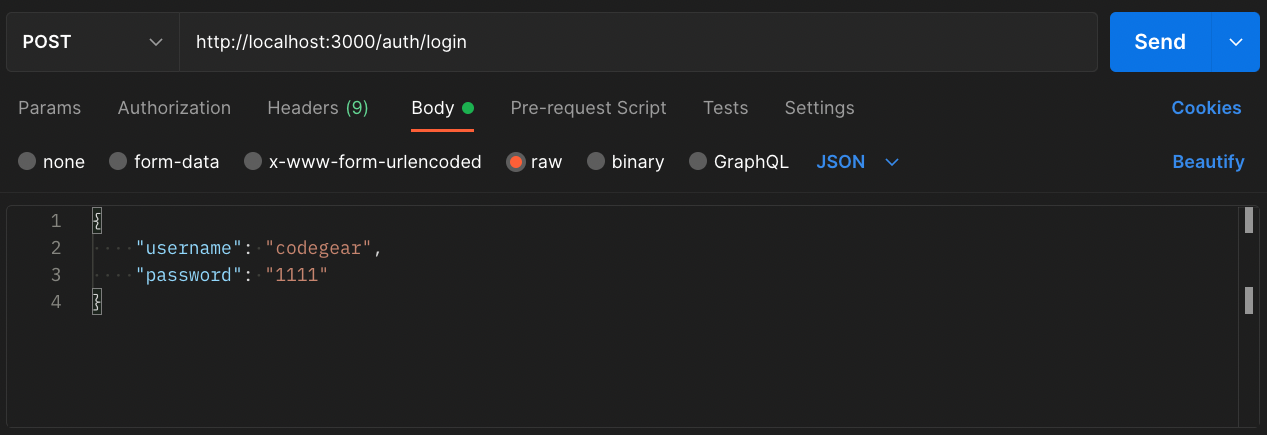Beautify the JSON body
This screenshot has width=1267, height=435.
coord(1208,162)
